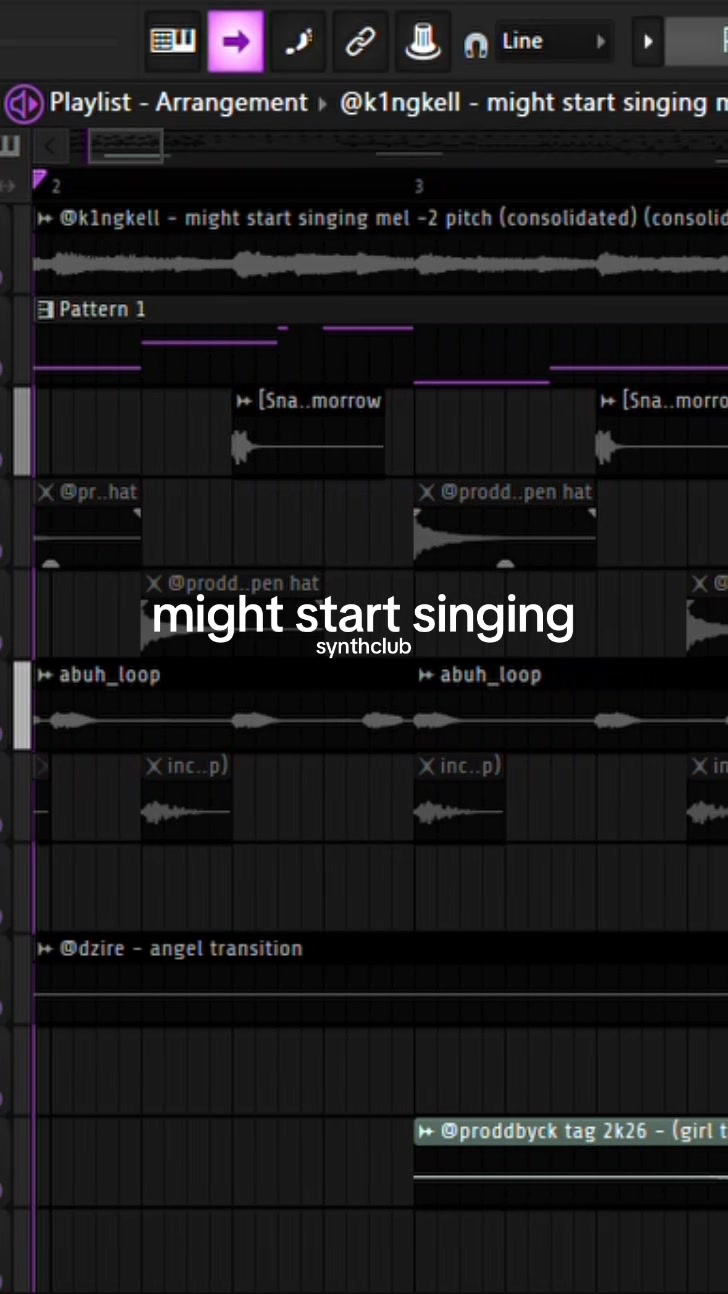Open the Playlist speaker menu icon
Image resolution: width=728 pixels, height=1294 pixels.
(x=23, y=103)
